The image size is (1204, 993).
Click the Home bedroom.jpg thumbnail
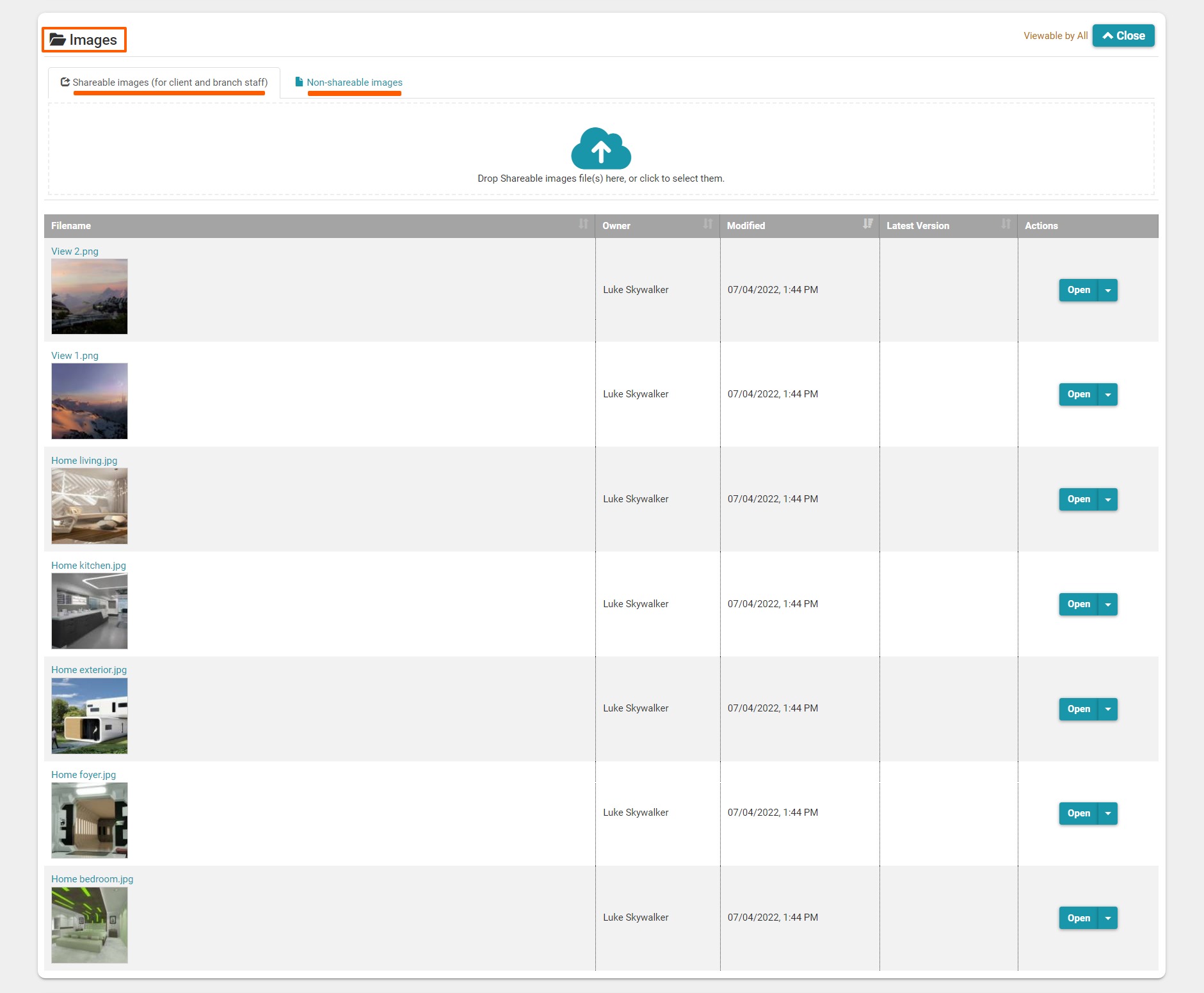pyautogui.click(x=90, y=925)
